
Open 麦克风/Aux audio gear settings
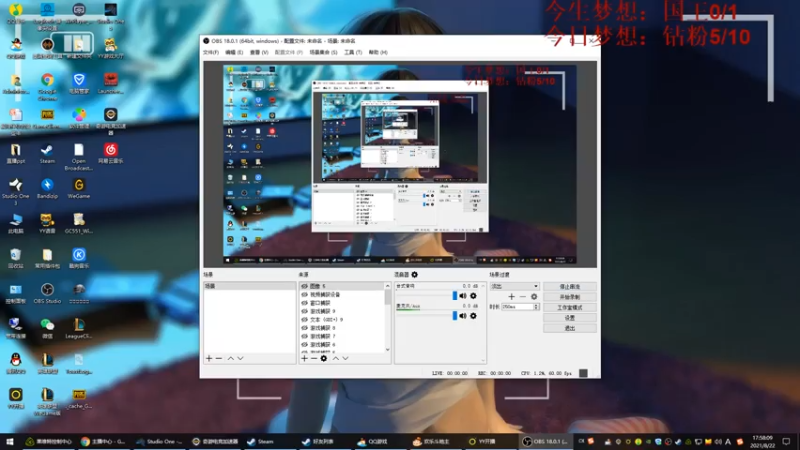pos(473,316)
